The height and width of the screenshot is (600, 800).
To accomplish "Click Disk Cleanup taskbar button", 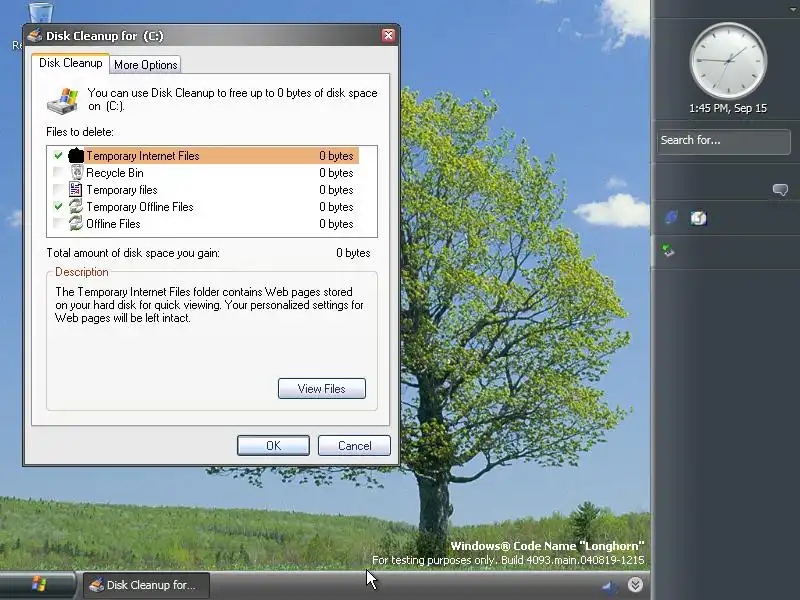I will 146,585.
